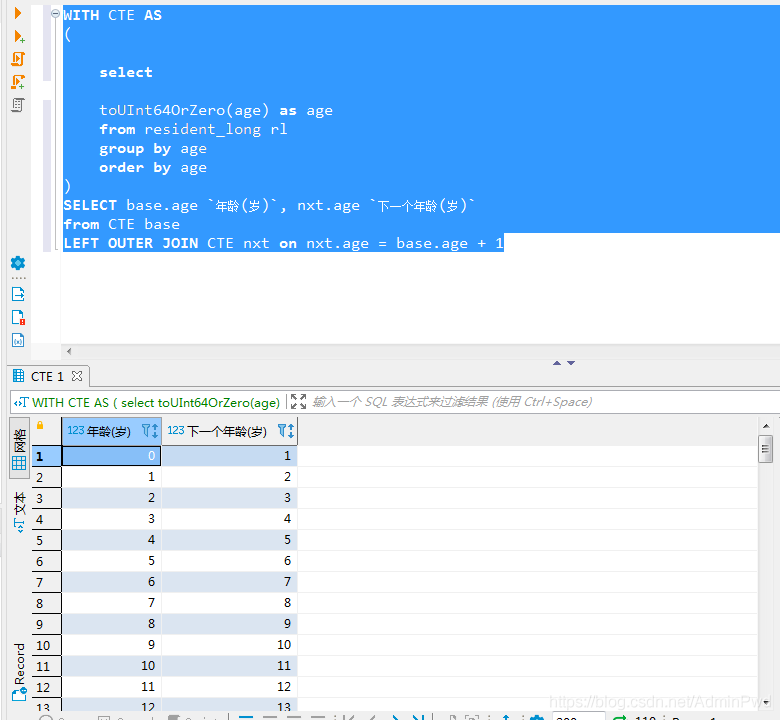Select row header 10
This screenshot has width=780, height=720.
pyautogui.click(x=46, y=645)
